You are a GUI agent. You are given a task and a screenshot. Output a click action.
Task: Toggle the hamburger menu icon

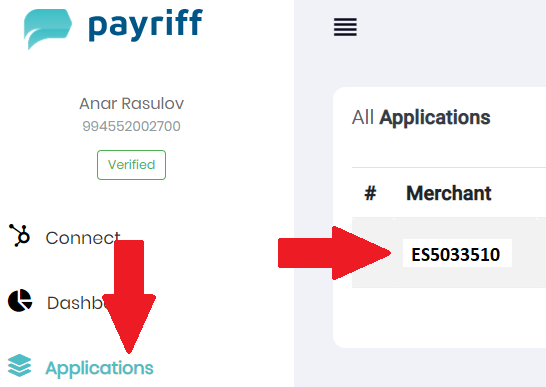[345, 27]
